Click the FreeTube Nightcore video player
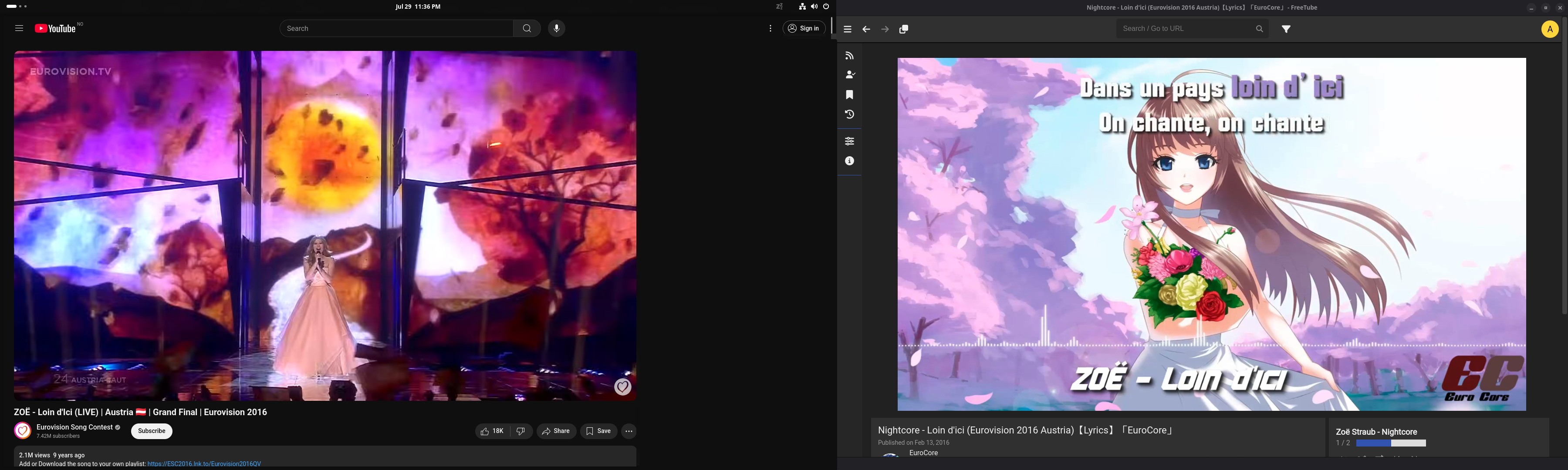The image size is (1568, 470). tap(1211, 234)
